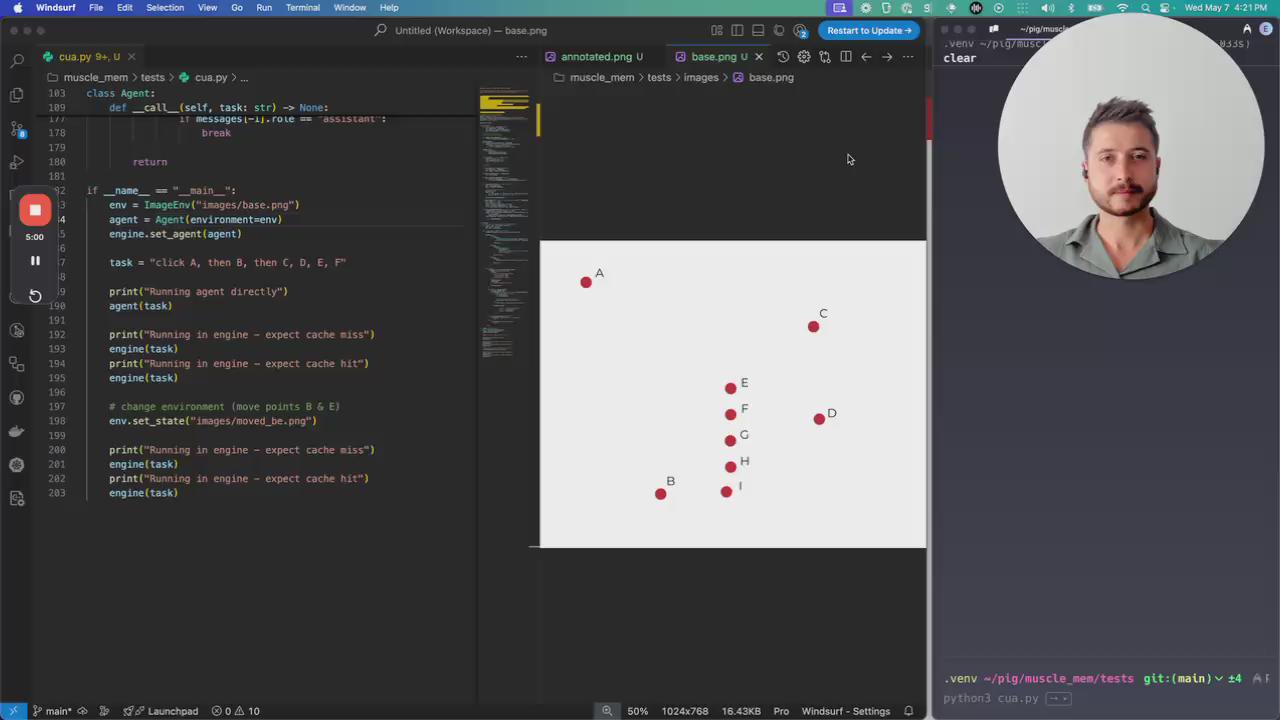Open notifications bell in status bar
Viewport: 1280px width, 720px height.
(909, 711)
